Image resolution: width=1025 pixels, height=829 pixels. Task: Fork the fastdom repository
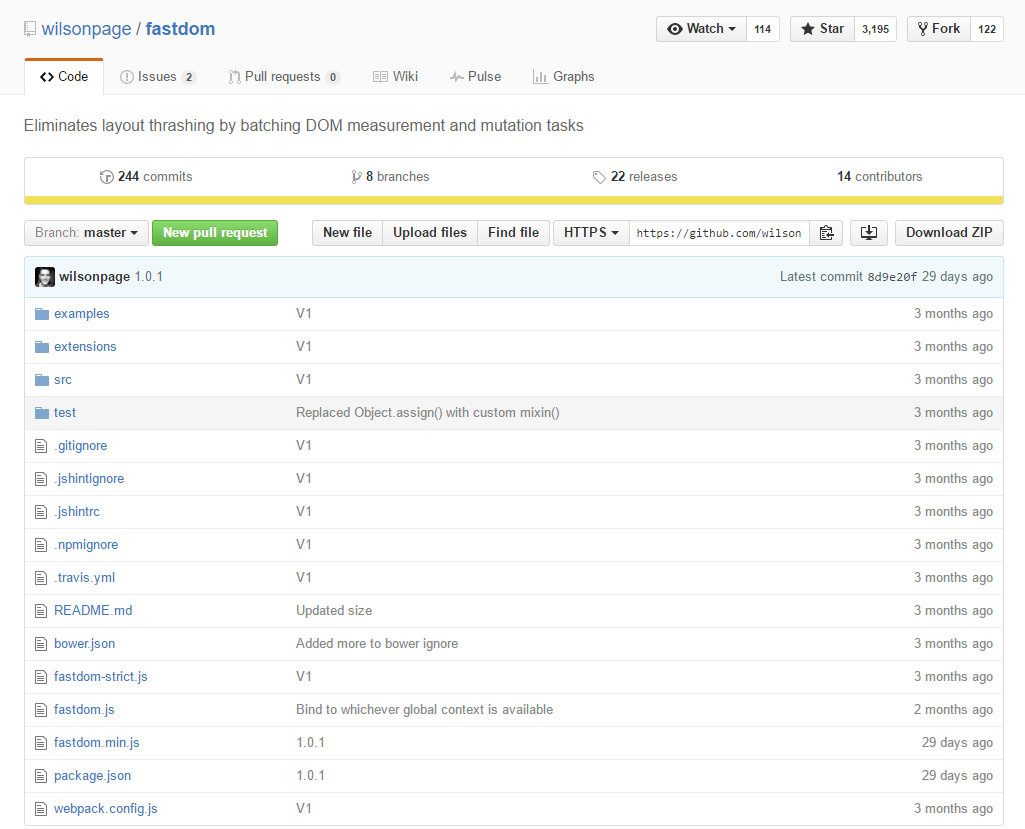pyautogui.click(x=939, y=29)
